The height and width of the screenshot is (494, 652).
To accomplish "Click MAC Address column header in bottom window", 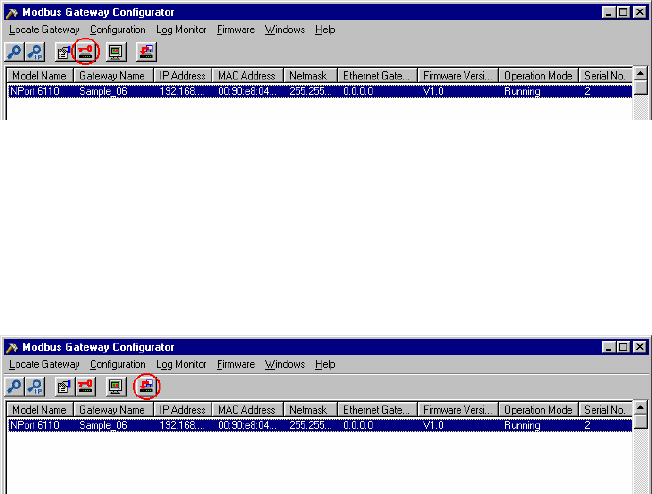I will pyautogui.click(x=248, y=410).
